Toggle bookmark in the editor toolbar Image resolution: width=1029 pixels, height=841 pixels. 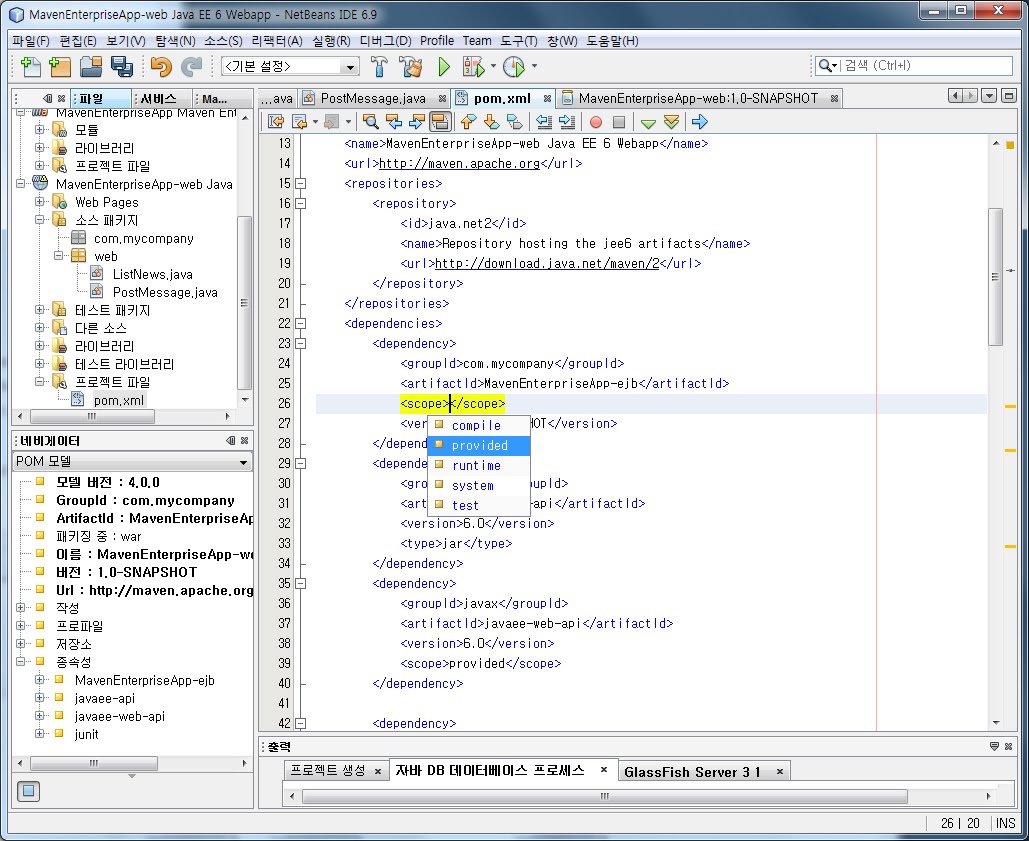[515, 122]
